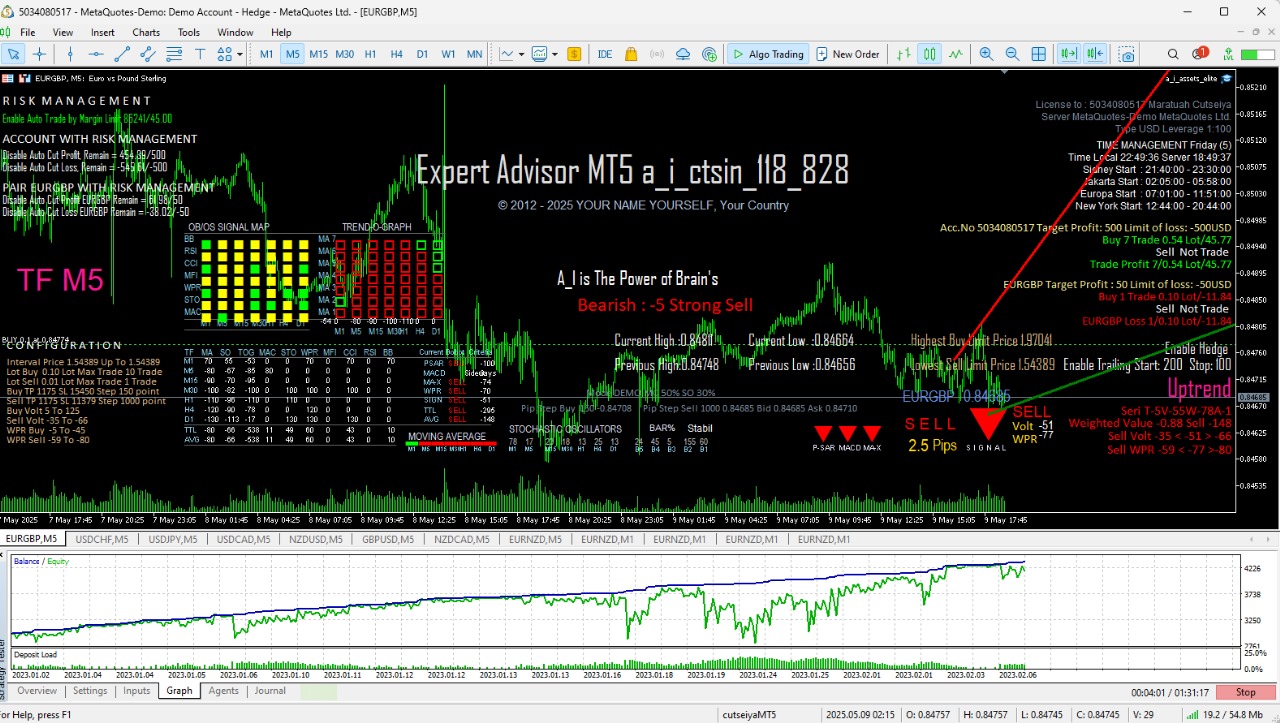Open the graphical shapes objects tool
The width and height of the screenshot is (1280, 723).
click(x=224, y=54)
